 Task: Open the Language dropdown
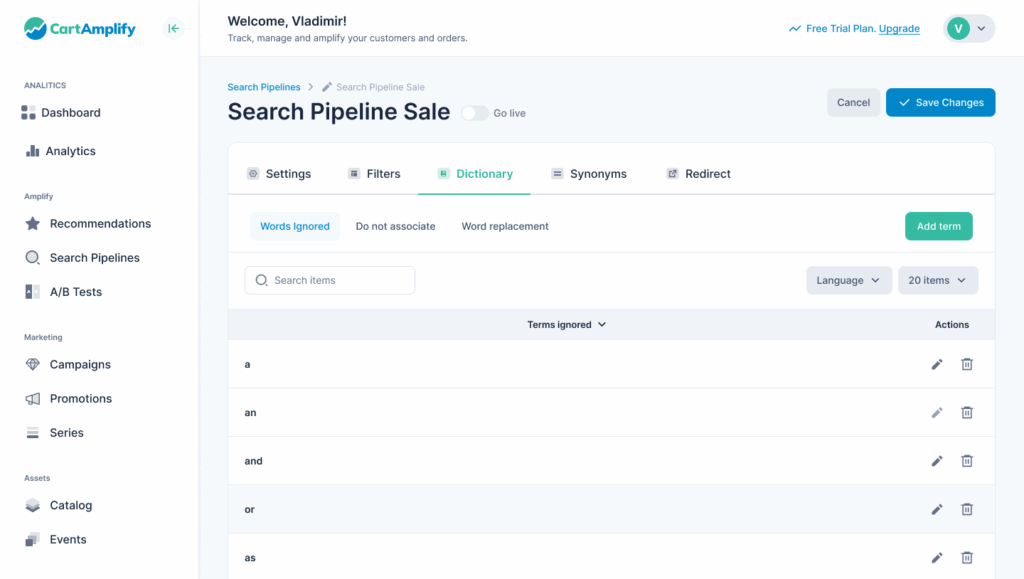(x=848, y=281)
